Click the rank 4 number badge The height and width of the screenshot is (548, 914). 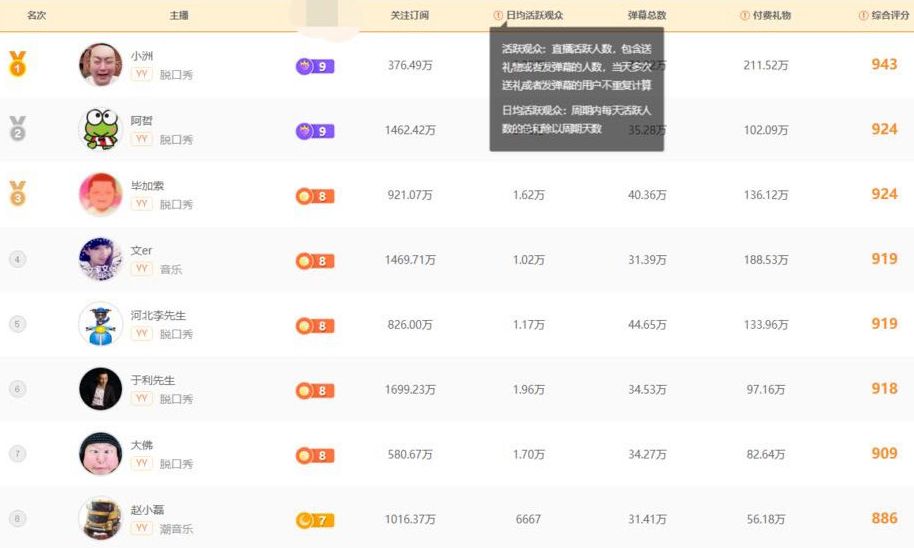tap(17, 259)
